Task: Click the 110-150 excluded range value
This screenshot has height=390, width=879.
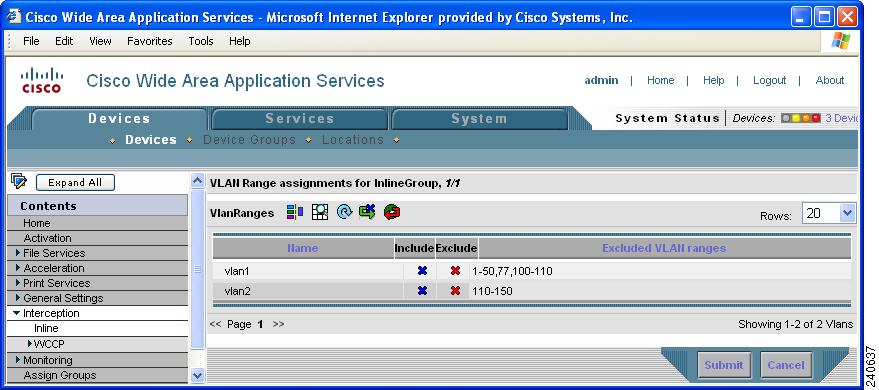Action: click(492, 291)
